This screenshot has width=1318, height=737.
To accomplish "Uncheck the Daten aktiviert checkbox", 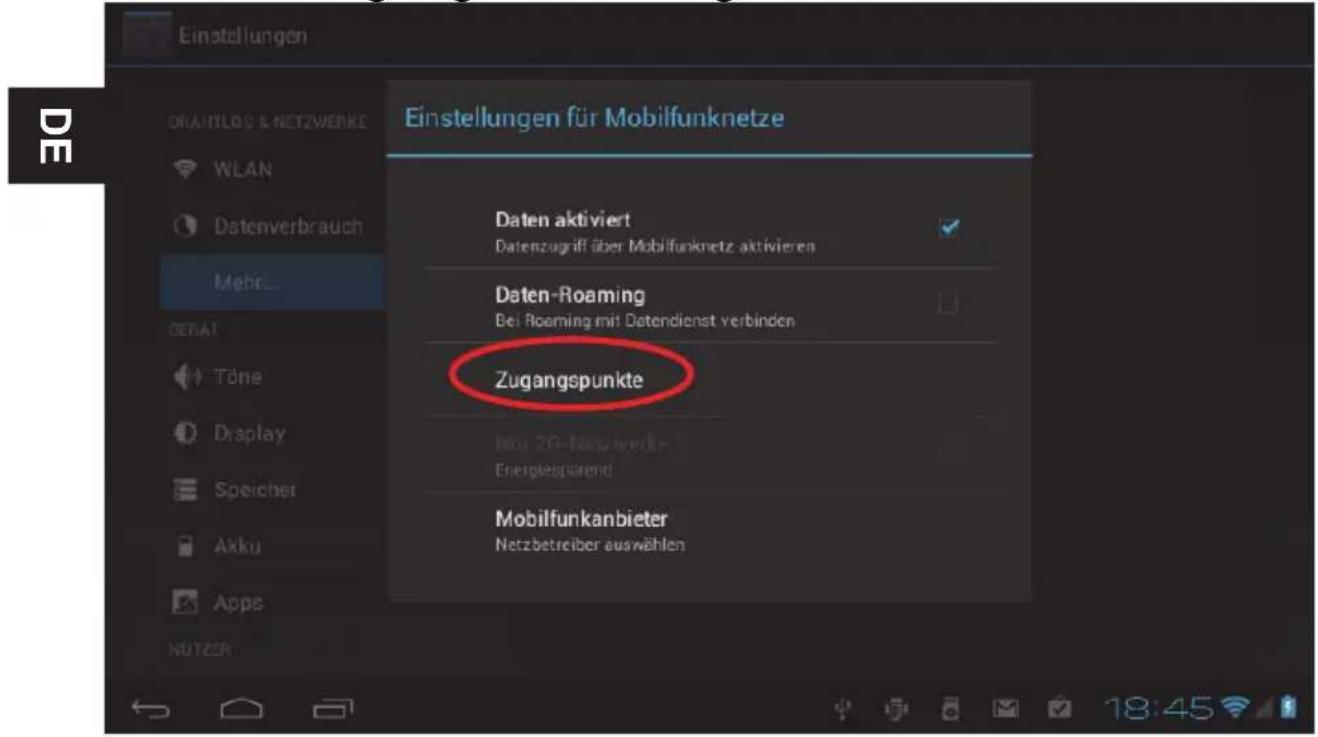I will (x=948, y=228).
